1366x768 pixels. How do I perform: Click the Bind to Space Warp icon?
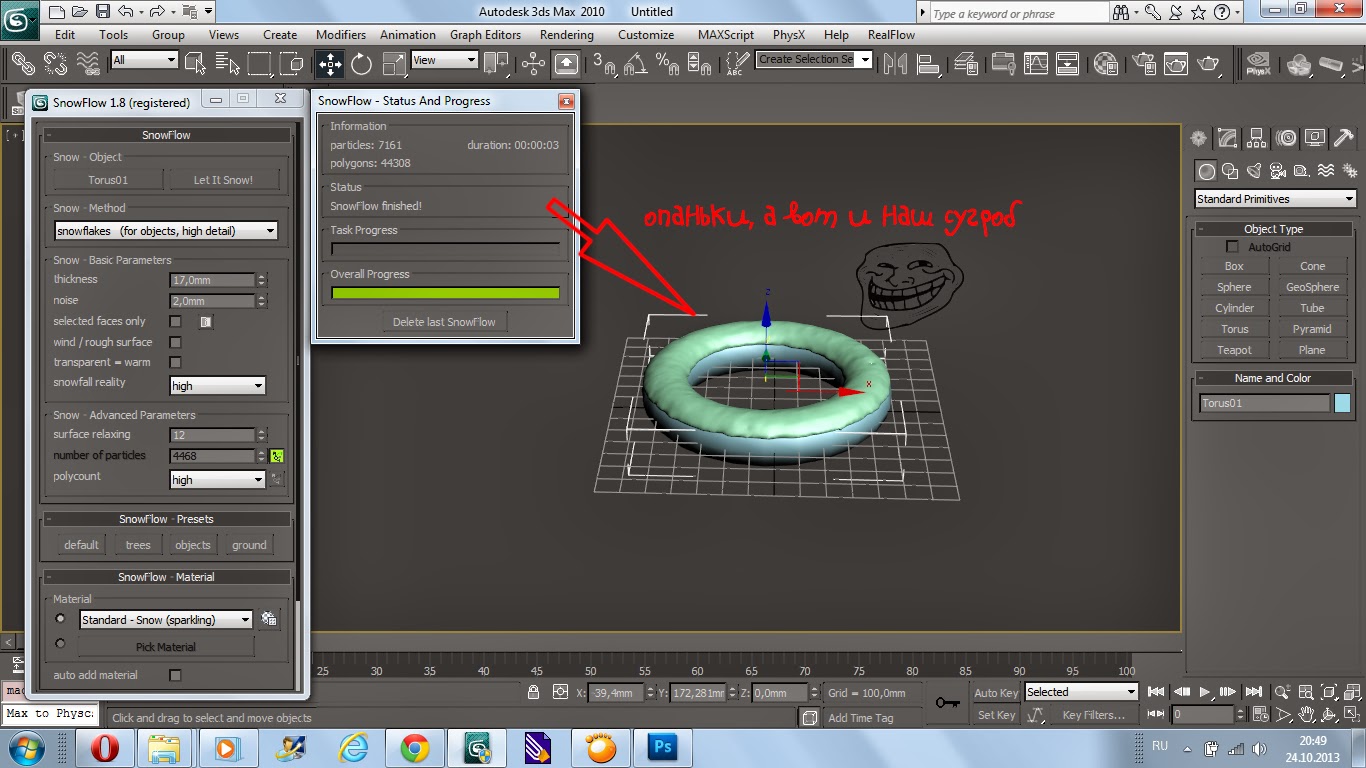88,64
